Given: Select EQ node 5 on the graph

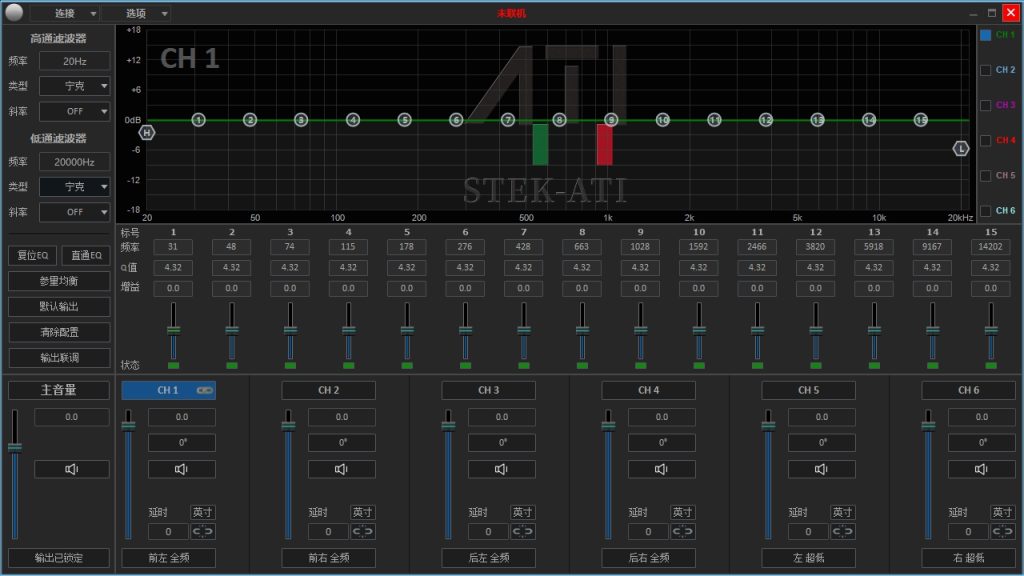Looking at the screenshot, I should click(405, 120).
